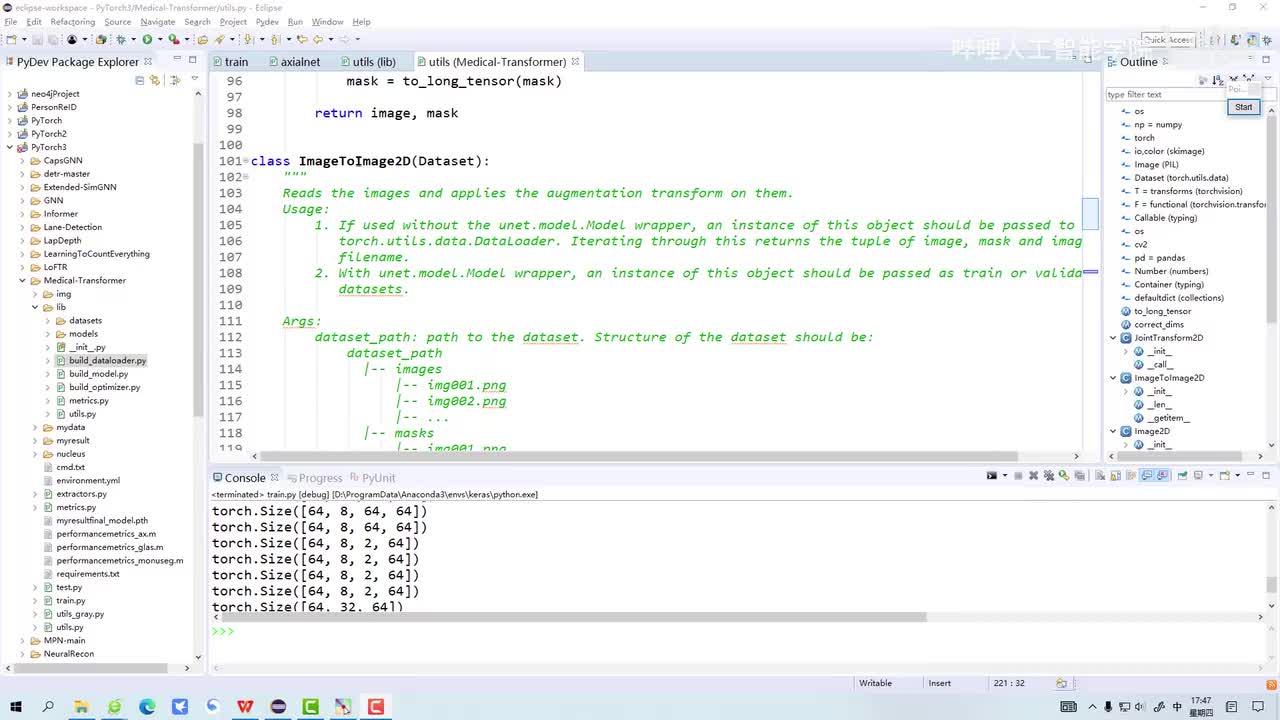Click the Save toolbar icon
This screenshot has width=1280, height=720.
pyautogui.click(x=39, y=40)
